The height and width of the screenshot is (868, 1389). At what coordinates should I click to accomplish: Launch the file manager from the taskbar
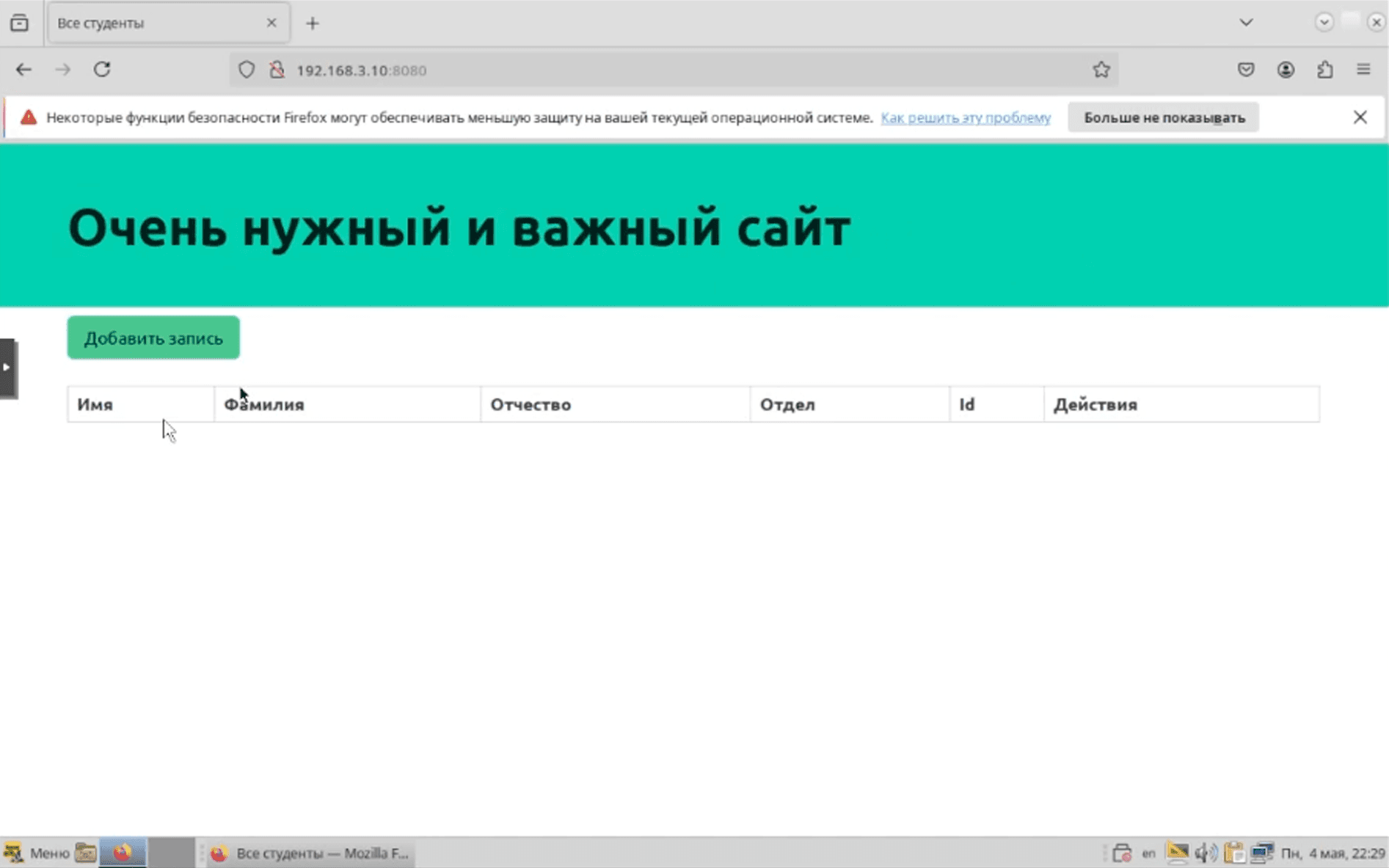[86, 853]
